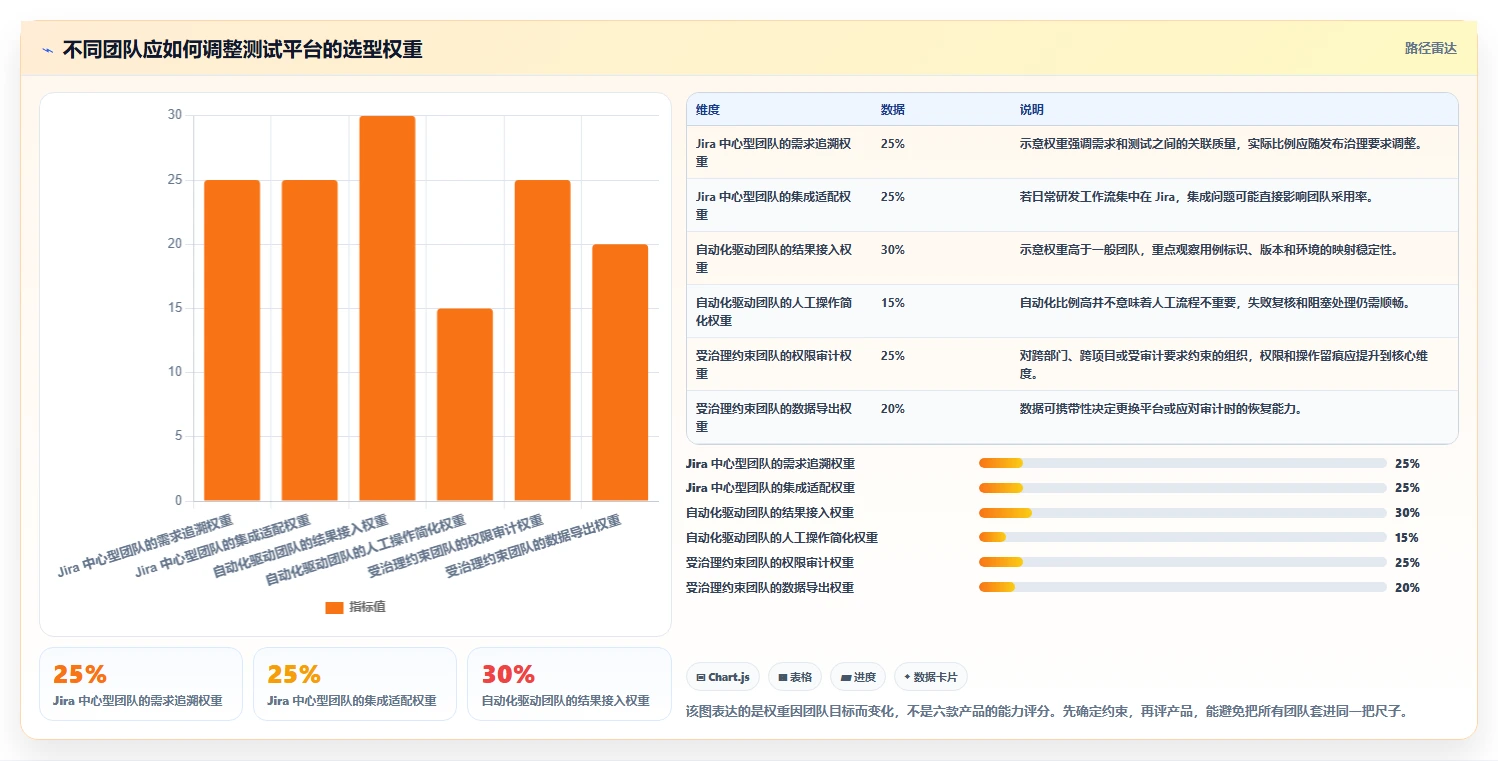Open the orange 25% 需求追溯权重 data card
Viewport: 1498px width, 761px height.
[141, 684]
